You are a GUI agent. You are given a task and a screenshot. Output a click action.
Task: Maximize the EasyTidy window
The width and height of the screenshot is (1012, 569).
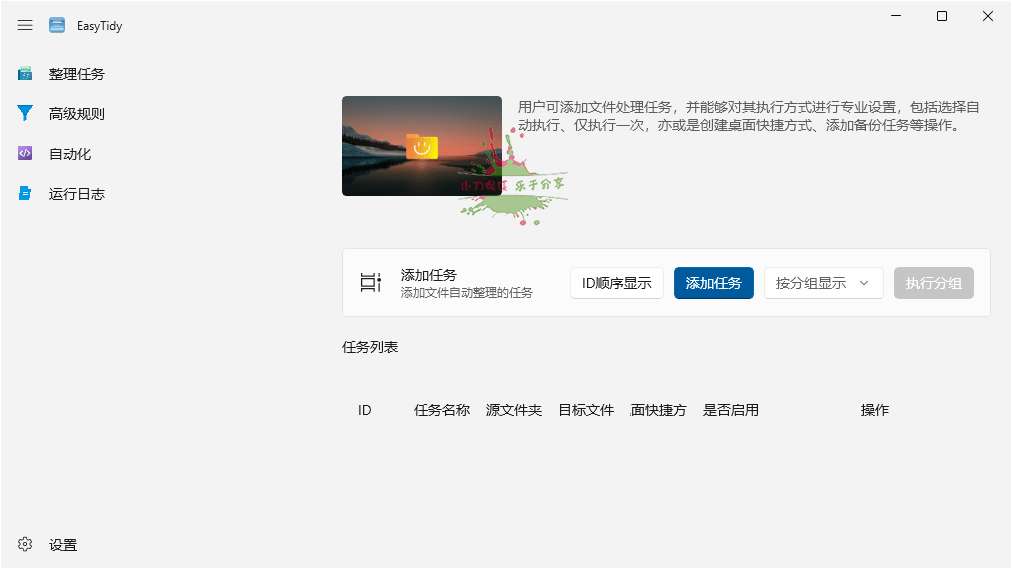click(941, 16)
